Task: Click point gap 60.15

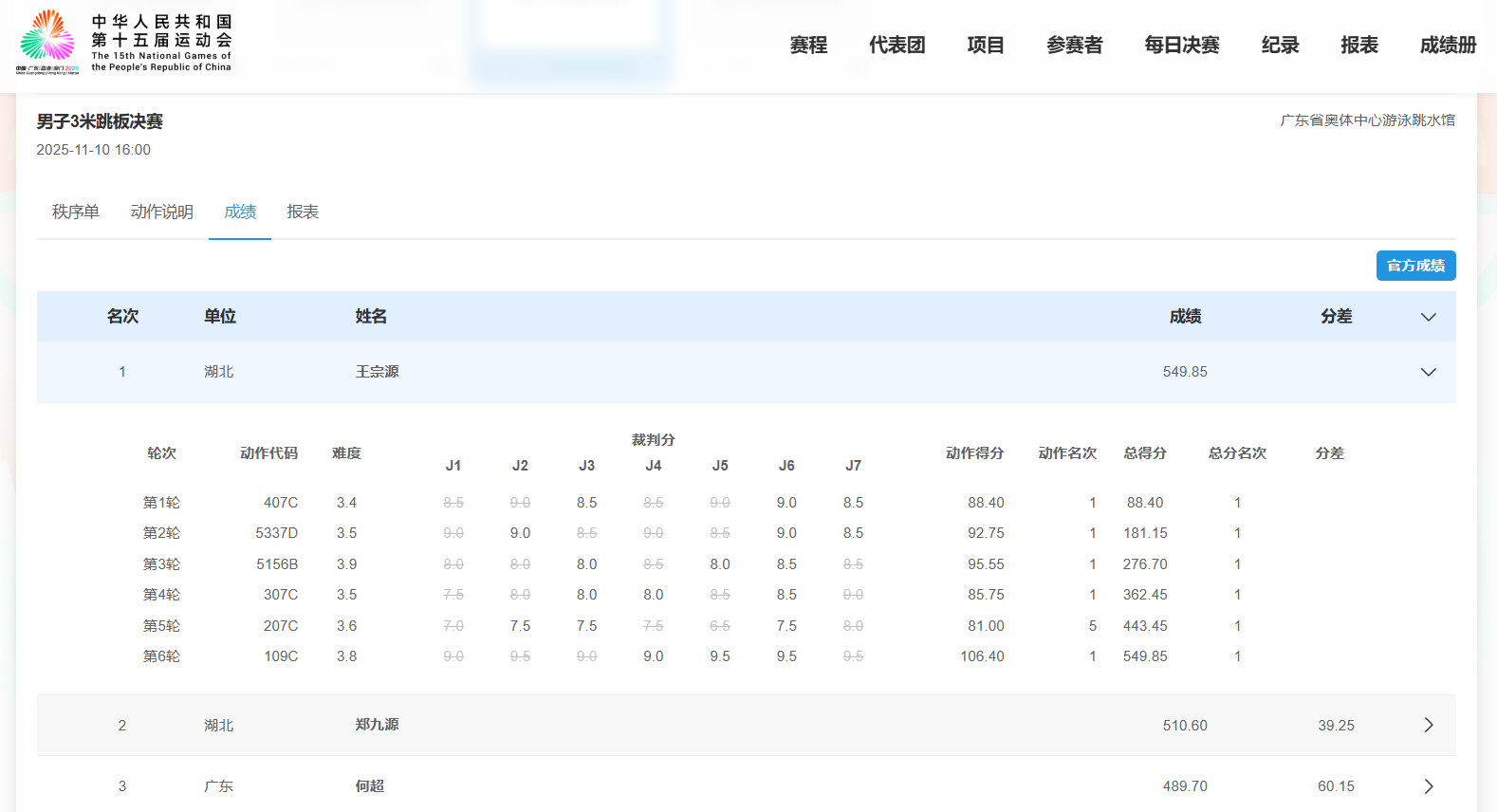Action: click(1336, 786)
